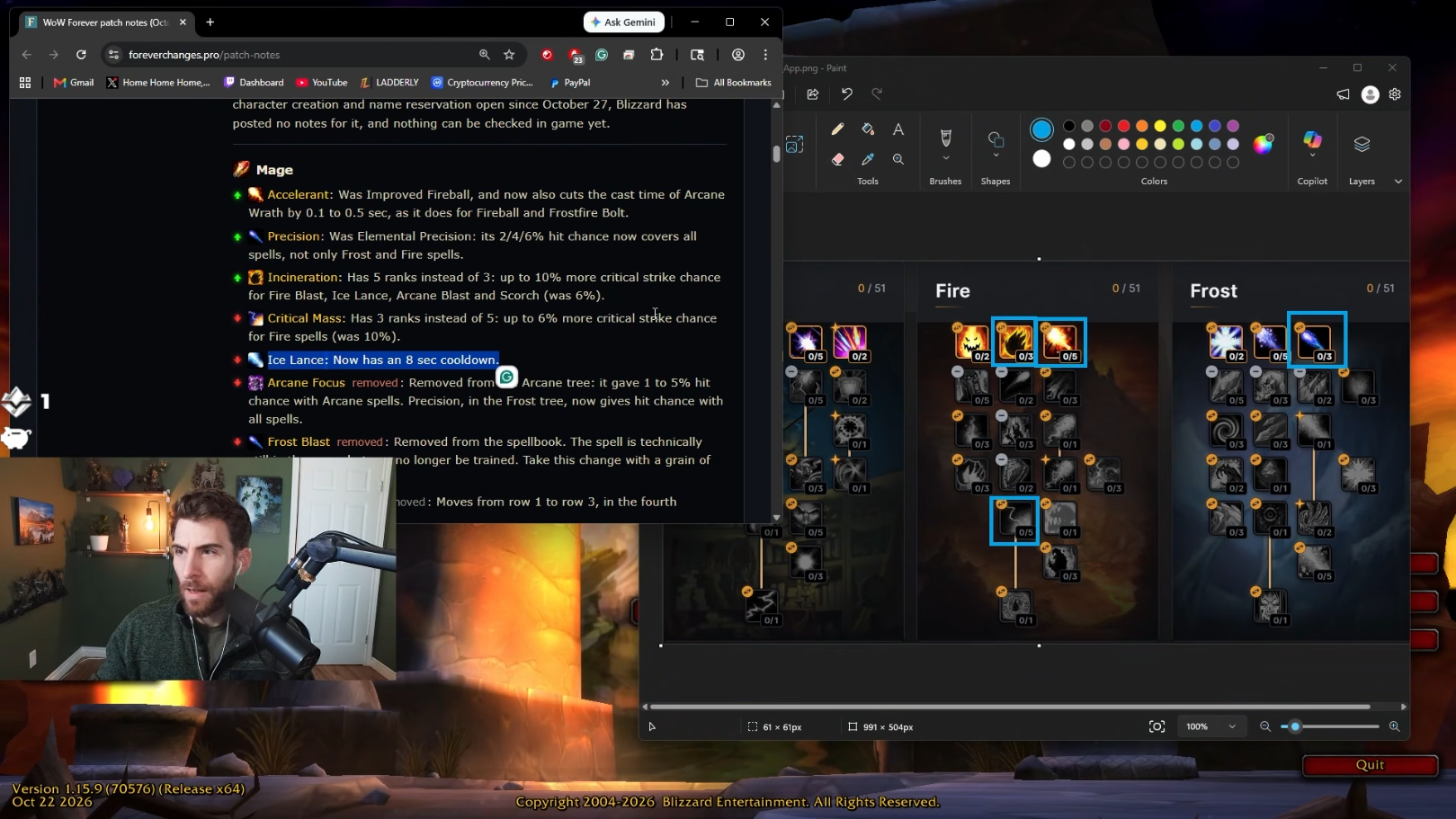Click the Grammarly extension icon in Chrome toolbar

tap(601, 54)
